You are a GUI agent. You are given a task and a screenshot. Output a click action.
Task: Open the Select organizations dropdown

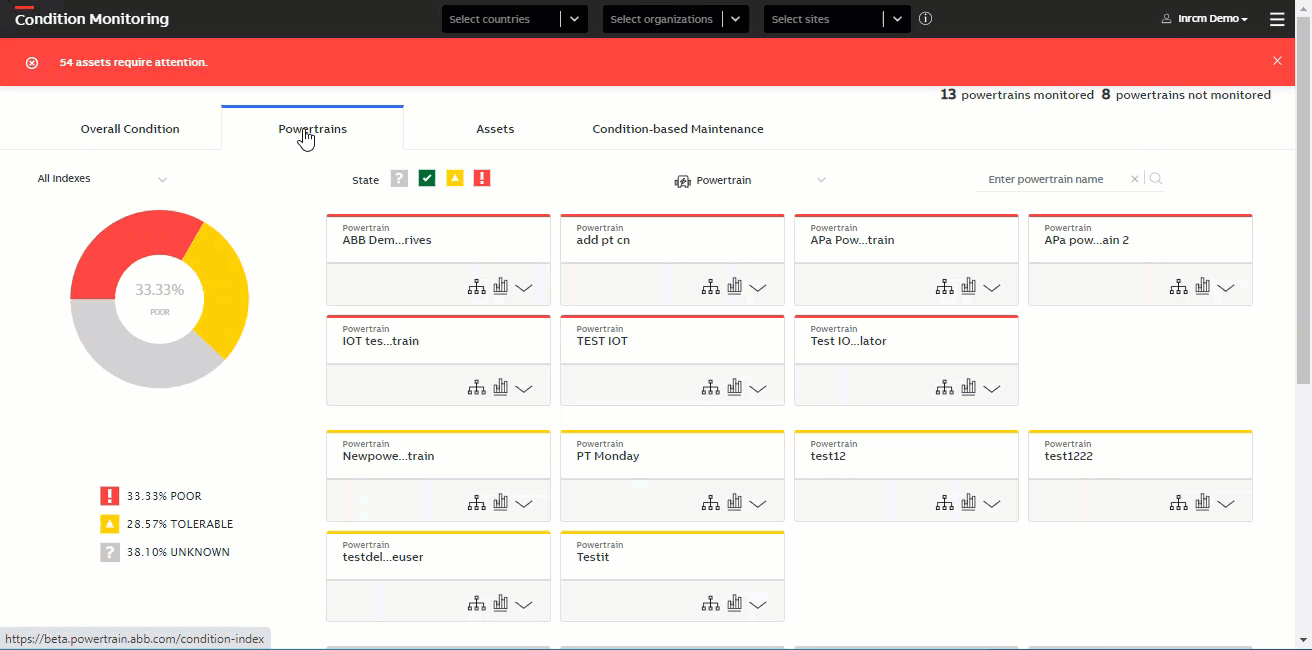tap(676, 19)
